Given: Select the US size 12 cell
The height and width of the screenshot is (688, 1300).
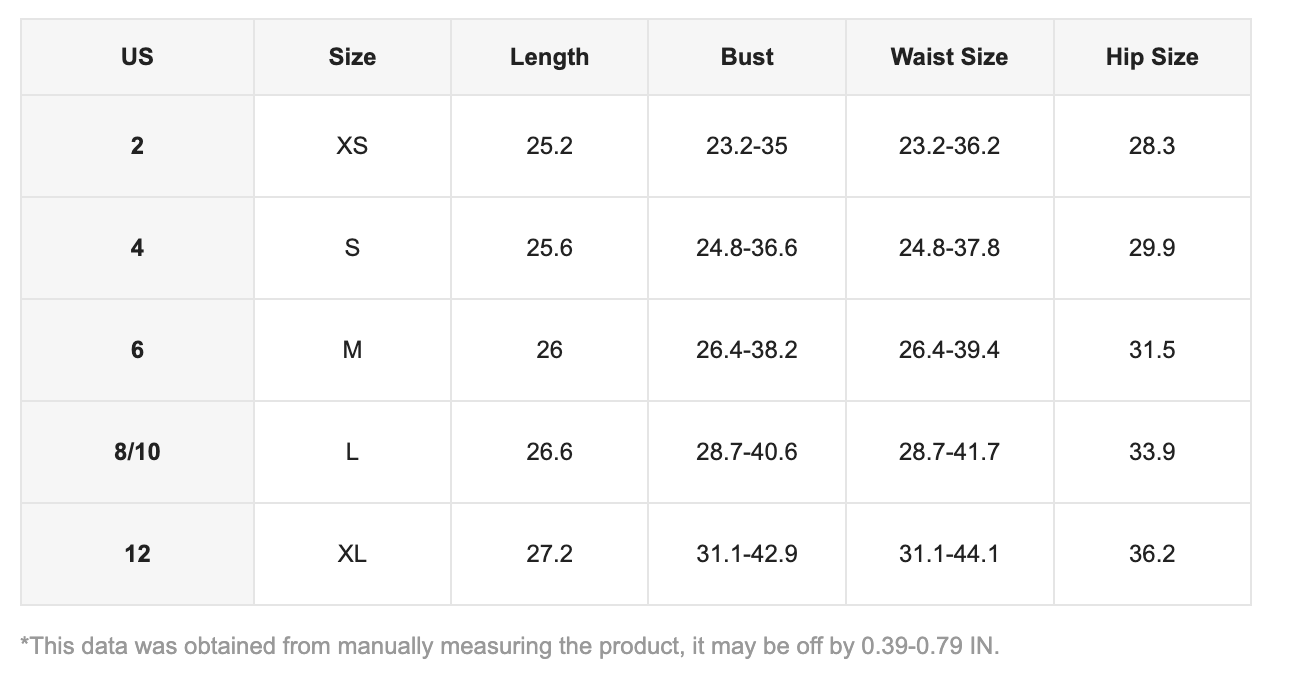Looking at the screenshot, I should (x=137, y=554).
